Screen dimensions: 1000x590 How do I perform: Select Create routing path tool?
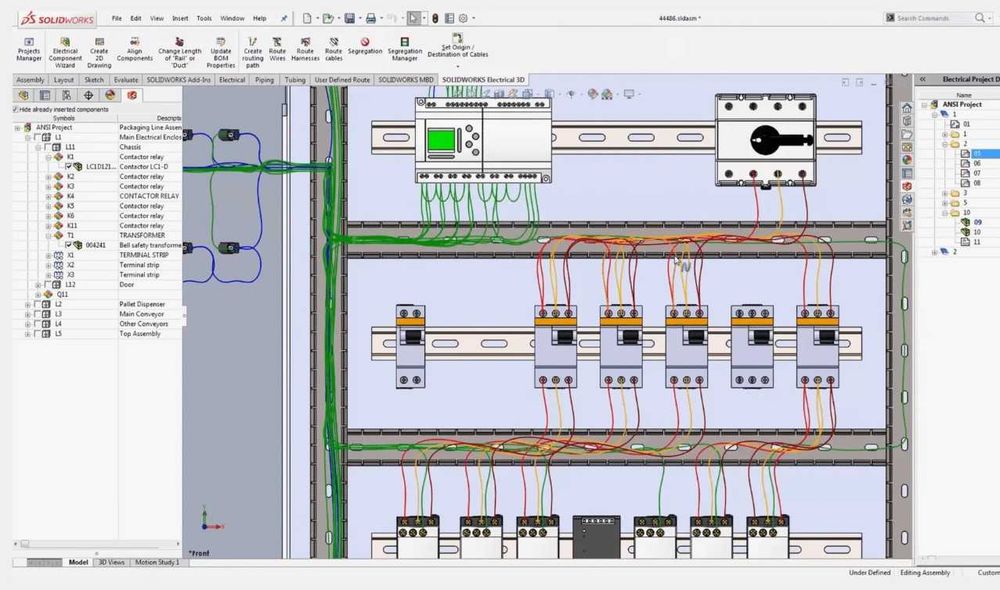tap(253, 52)
